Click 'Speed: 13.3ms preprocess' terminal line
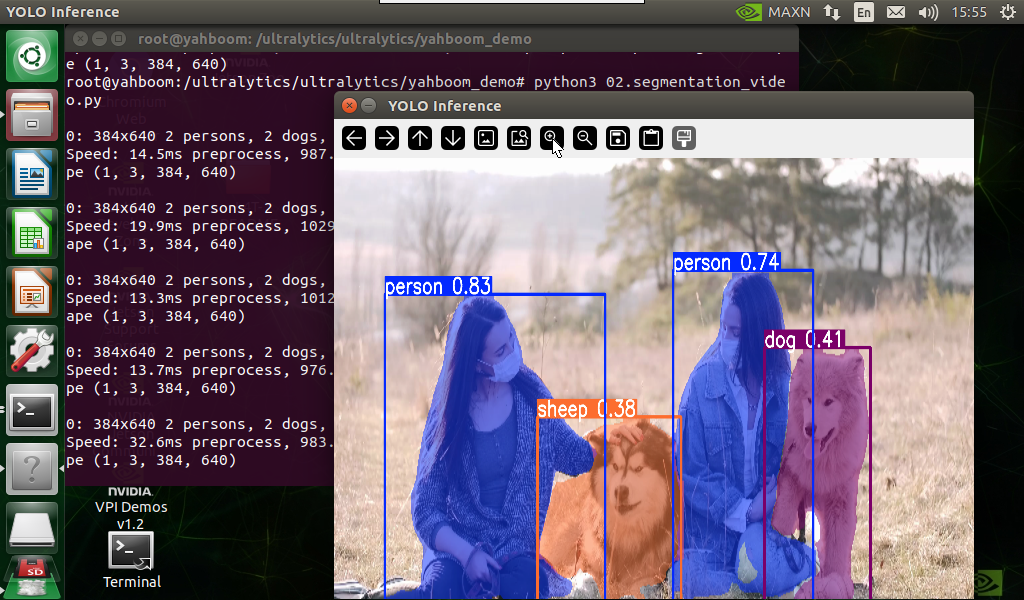The width and height of the screenshot is (1024, 600). (x=199, y=298)
